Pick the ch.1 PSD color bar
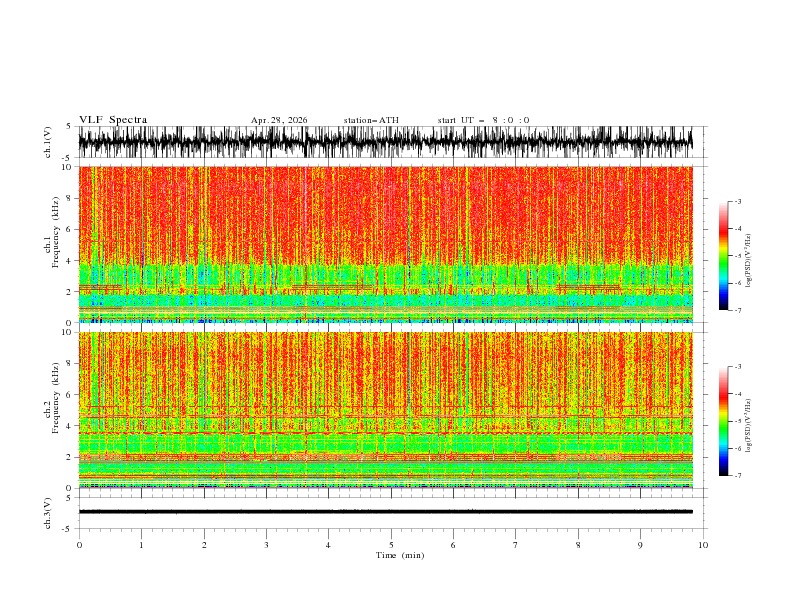Image resolution: width=792 pixels, height=612 pixels. [x=723, y=256]
